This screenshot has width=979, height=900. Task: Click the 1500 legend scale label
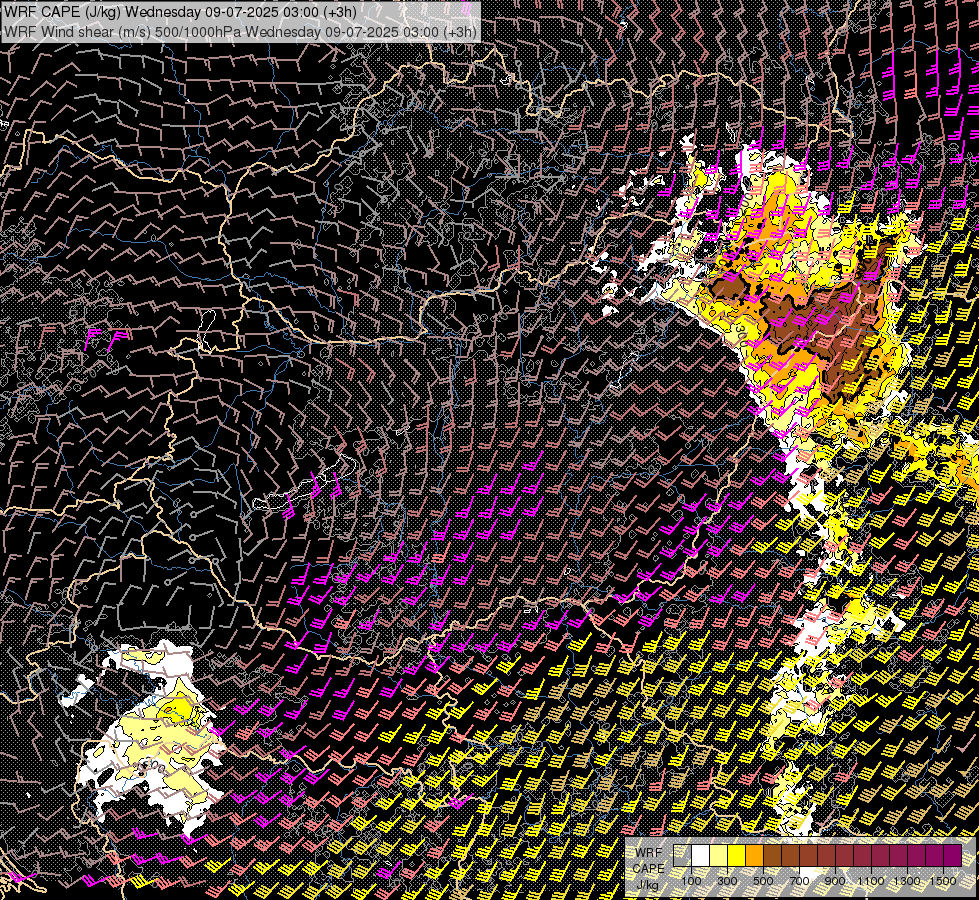coord(943,881)
